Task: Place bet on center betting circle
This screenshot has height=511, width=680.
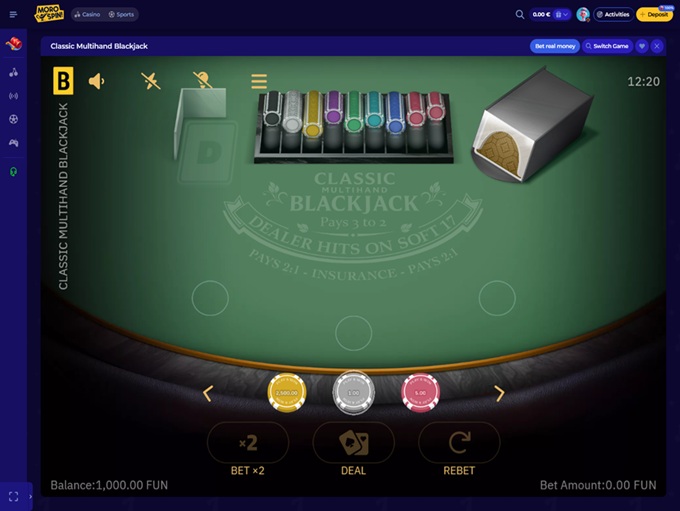Action: pyautogui.click(x=353, y=333)
